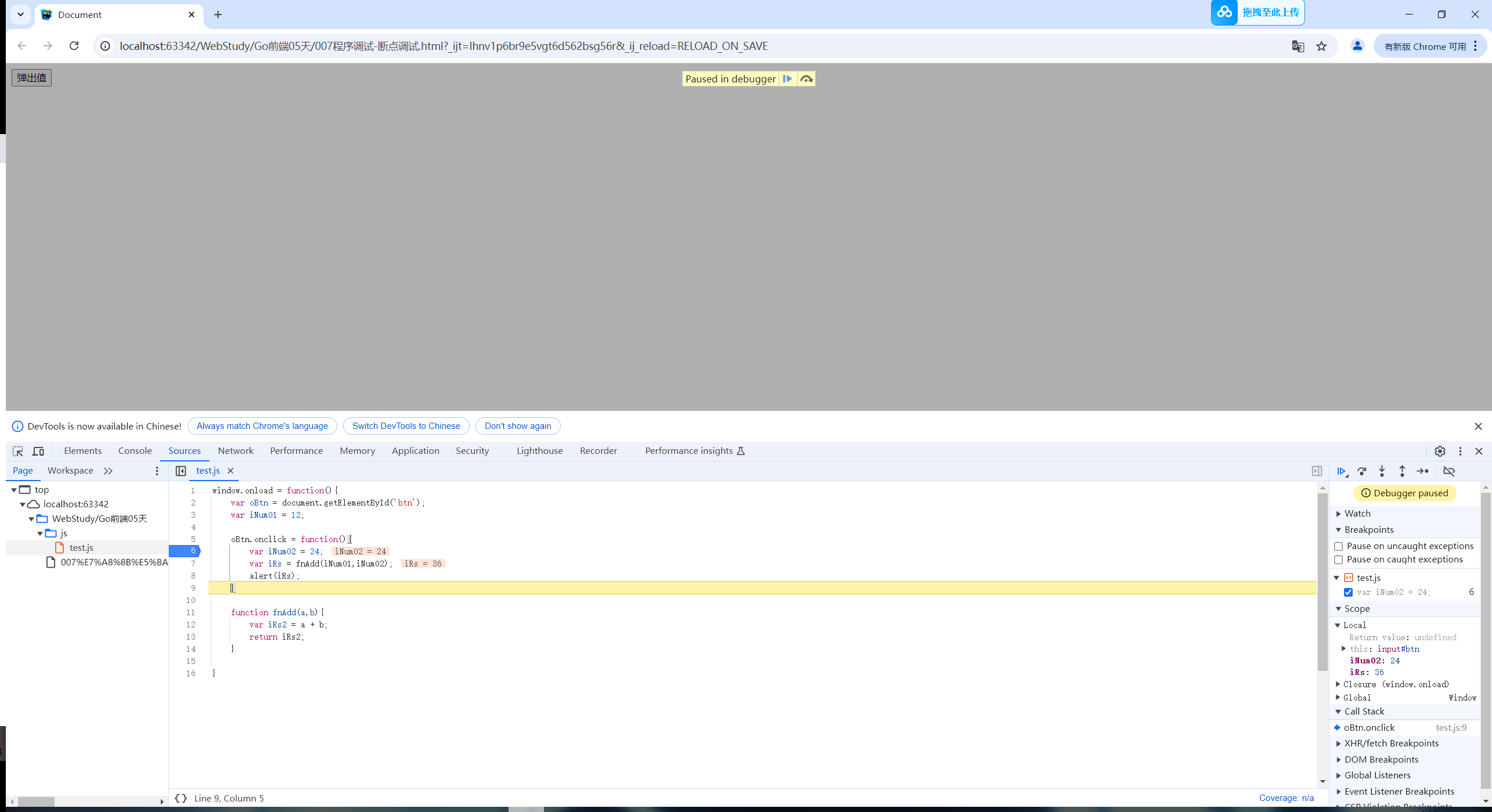Enable Pause on uncaught exceptions
The image size is (1492, 812).
coord(1339,546)
